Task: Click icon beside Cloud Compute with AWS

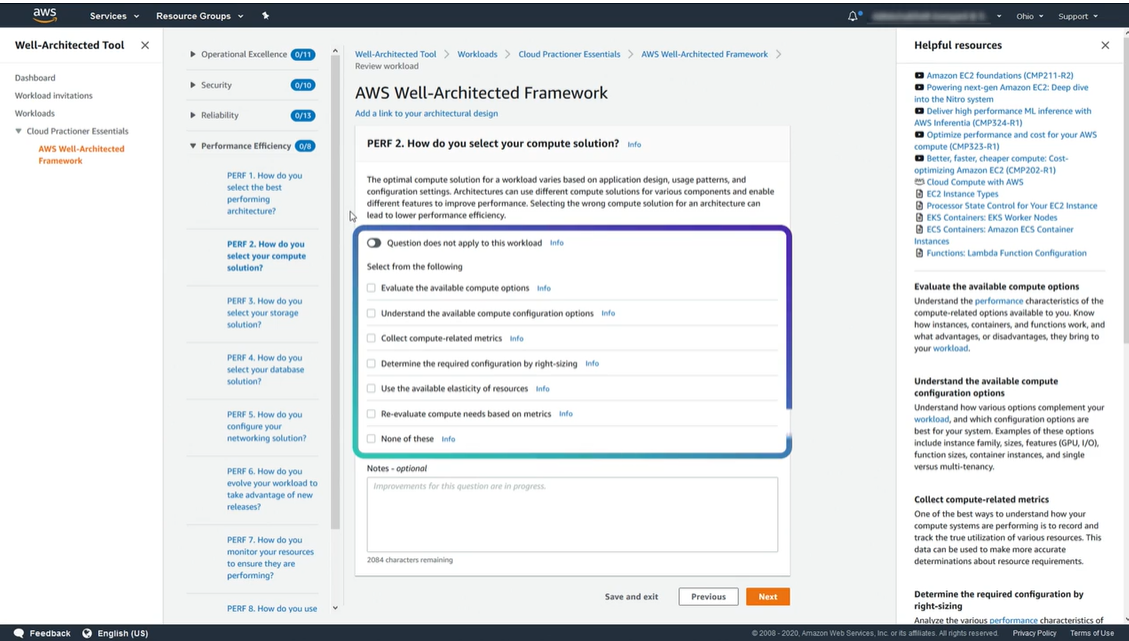Action: (919, 182)
